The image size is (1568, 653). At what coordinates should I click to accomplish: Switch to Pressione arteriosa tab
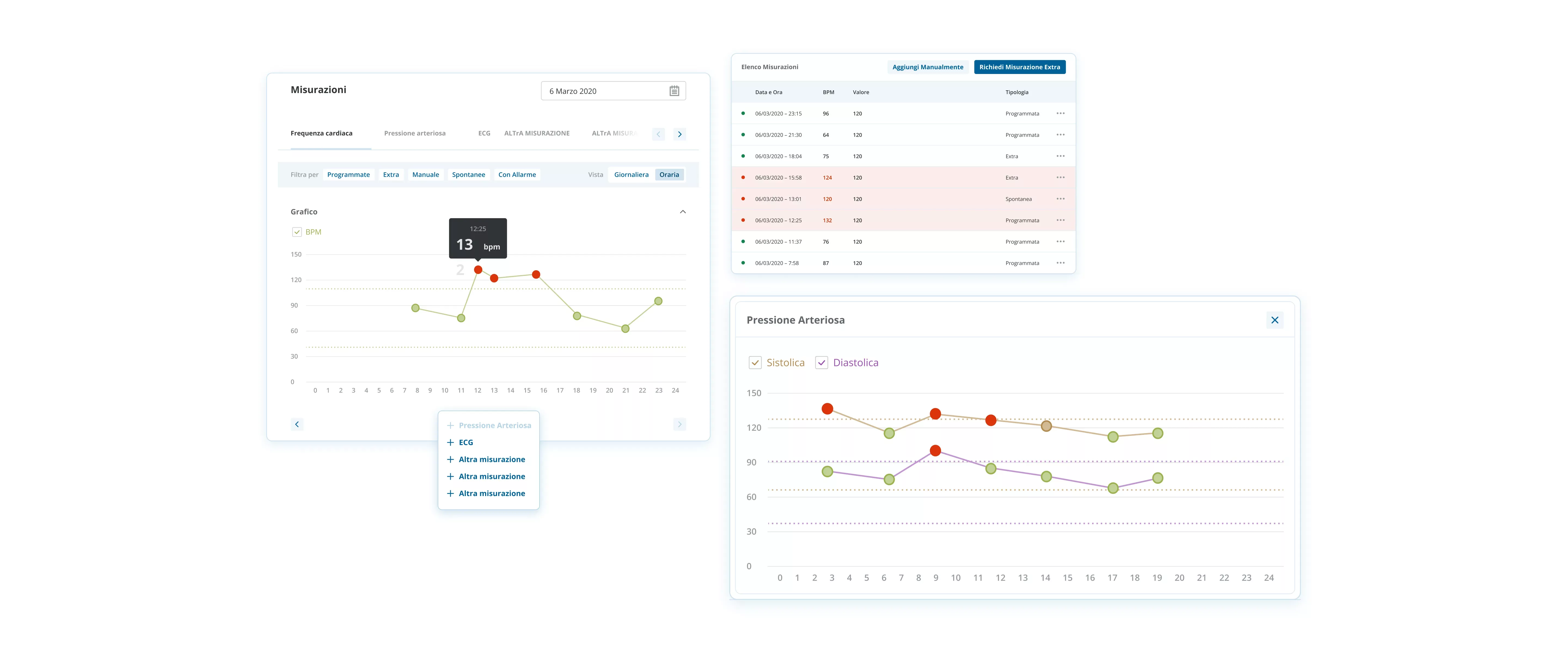point(415,133)
